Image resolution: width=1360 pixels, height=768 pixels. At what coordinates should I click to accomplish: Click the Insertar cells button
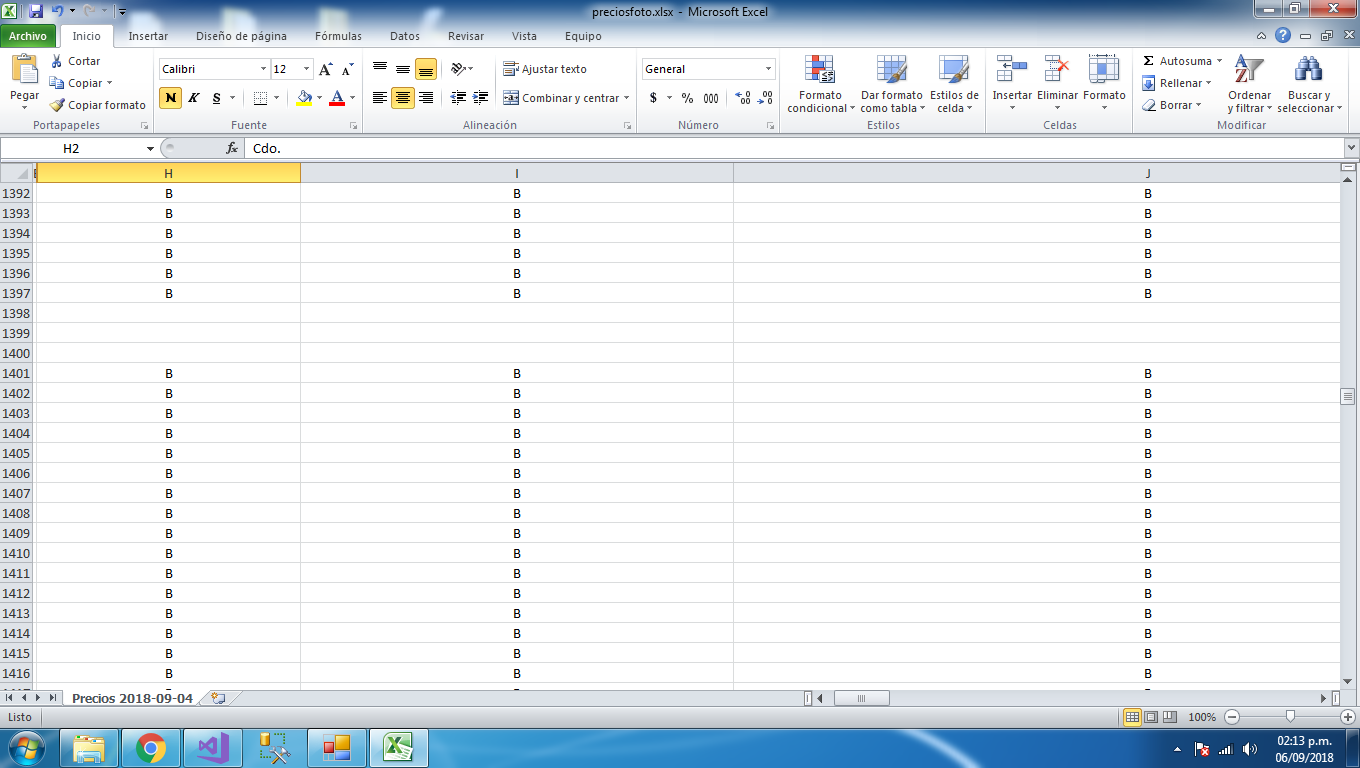[x=1012, y=84]
